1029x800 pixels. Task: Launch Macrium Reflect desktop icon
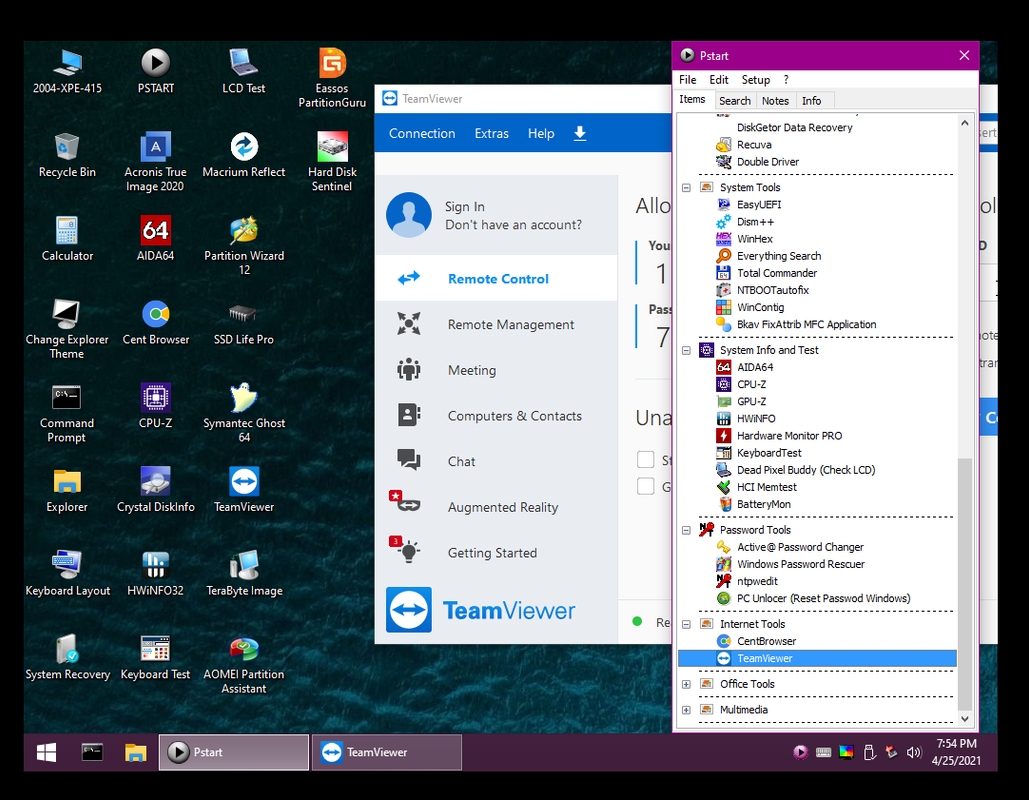tap(243, 155)
